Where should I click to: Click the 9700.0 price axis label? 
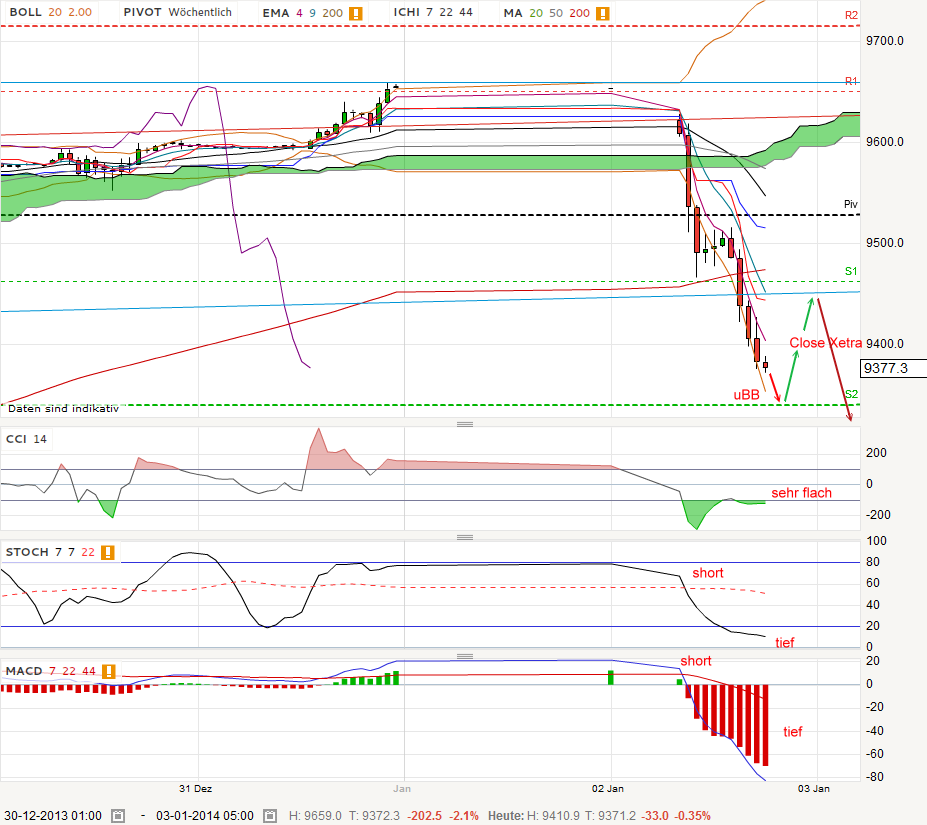[x=884, y=41]
